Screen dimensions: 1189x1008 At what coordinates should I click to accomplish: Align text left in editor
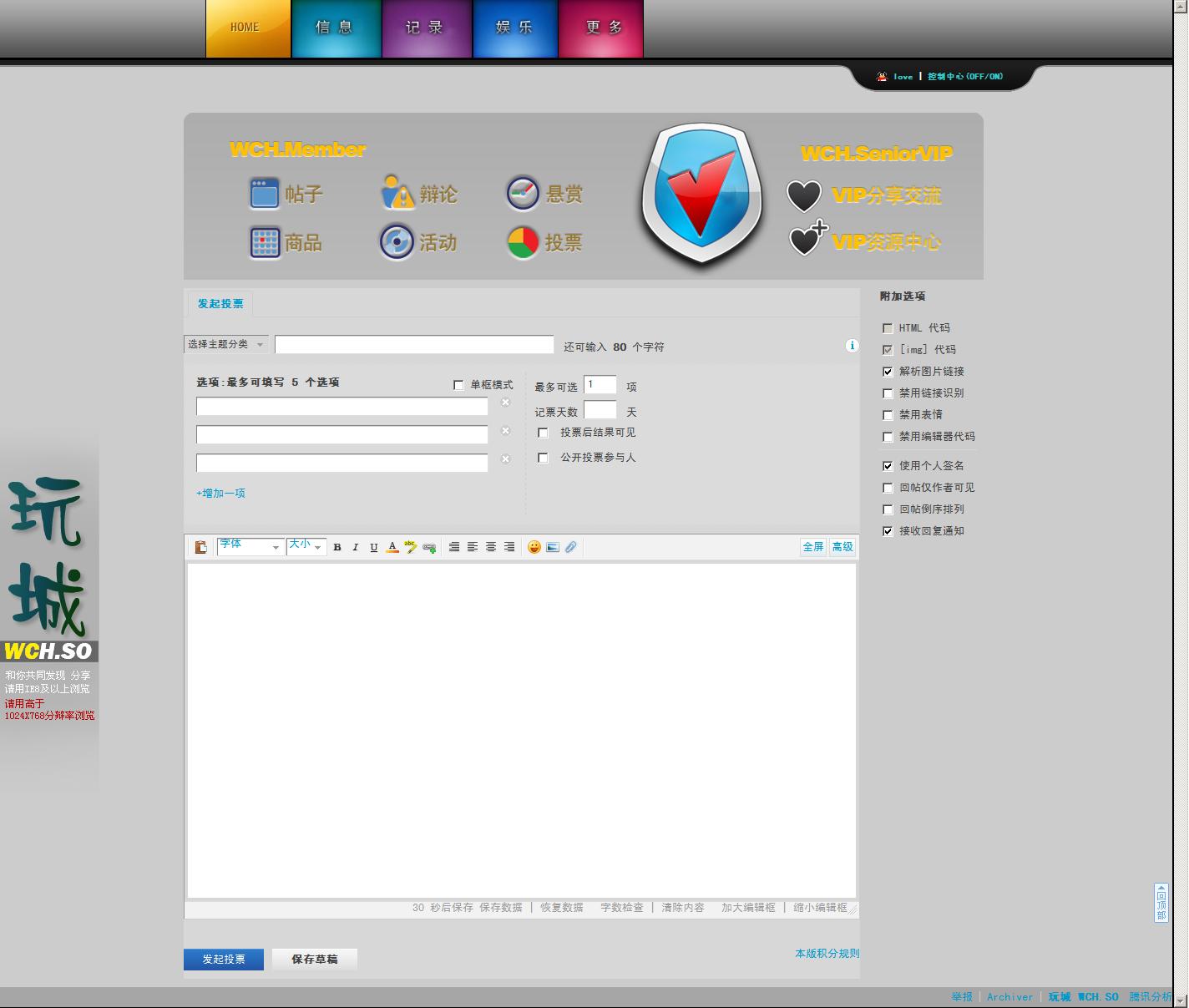click(x=473, y=547)
